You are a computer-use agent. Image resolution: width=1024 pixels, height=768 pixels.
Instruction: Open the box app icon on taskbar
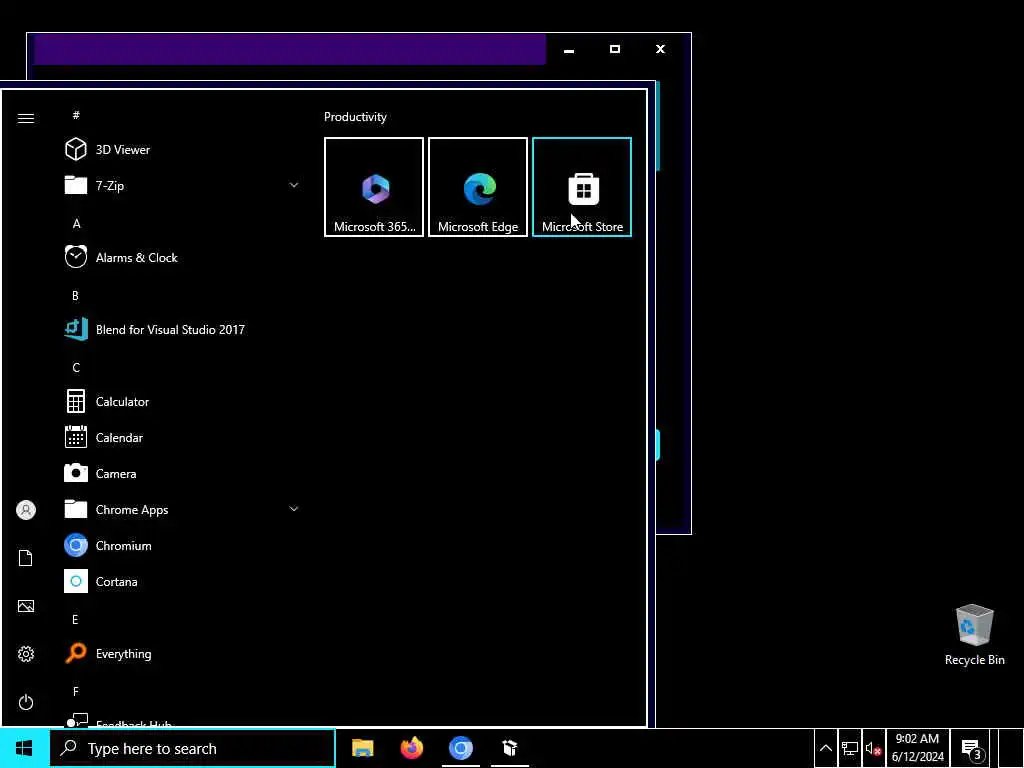point(509,748)
